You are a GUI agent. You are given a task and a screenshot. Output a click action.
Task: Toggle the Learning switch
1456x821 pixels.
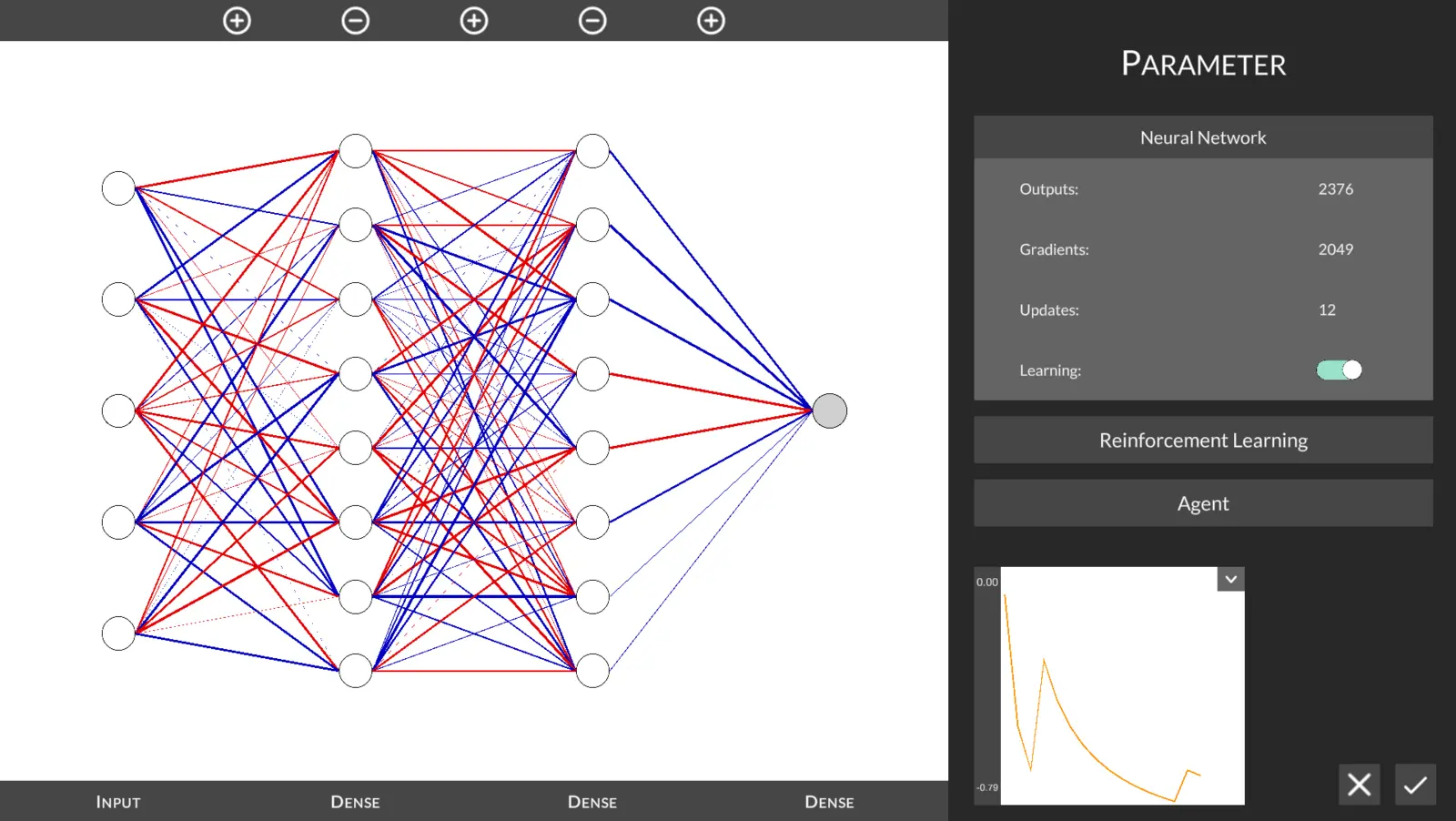(1339, 370)
